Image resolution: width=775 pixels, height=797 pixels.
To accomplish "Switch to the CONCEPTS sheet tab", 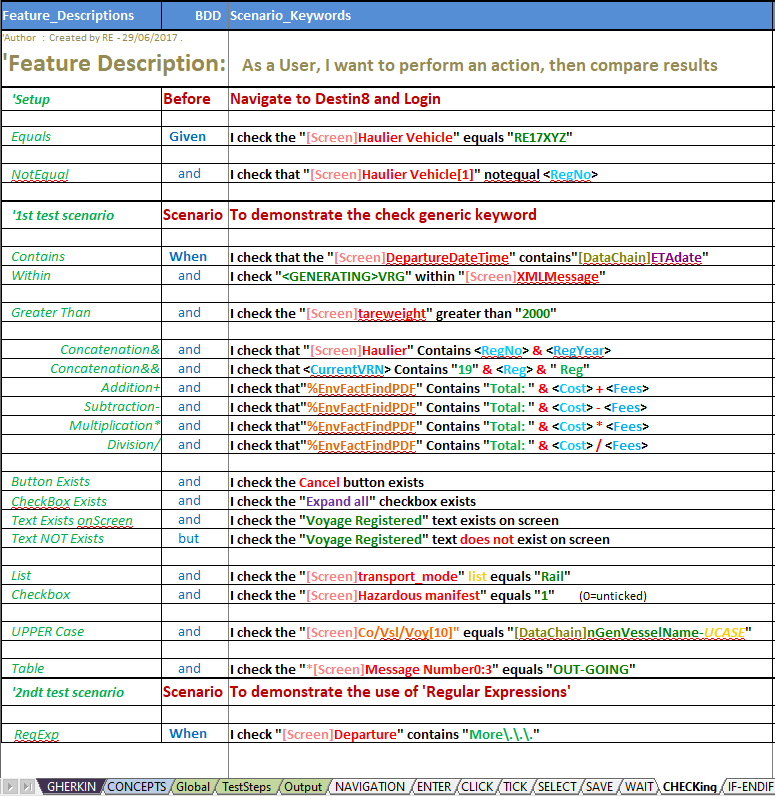I will (136, 787).
